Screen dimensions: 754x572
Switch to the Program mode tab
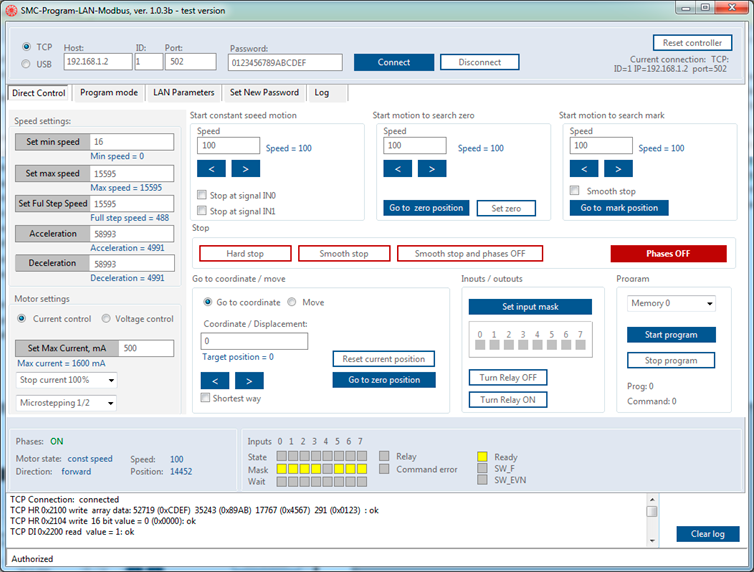[x=109, y=93]
